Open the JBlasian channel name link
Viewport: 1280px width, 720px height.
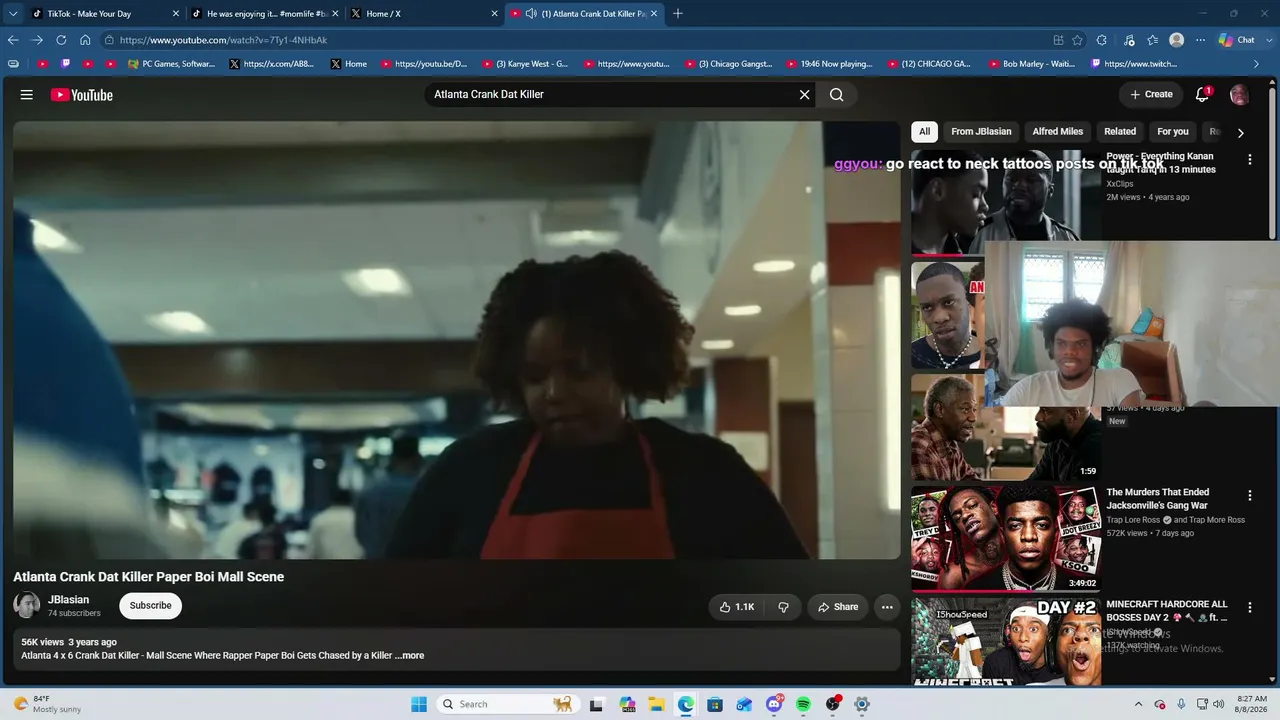pos(69,600)
